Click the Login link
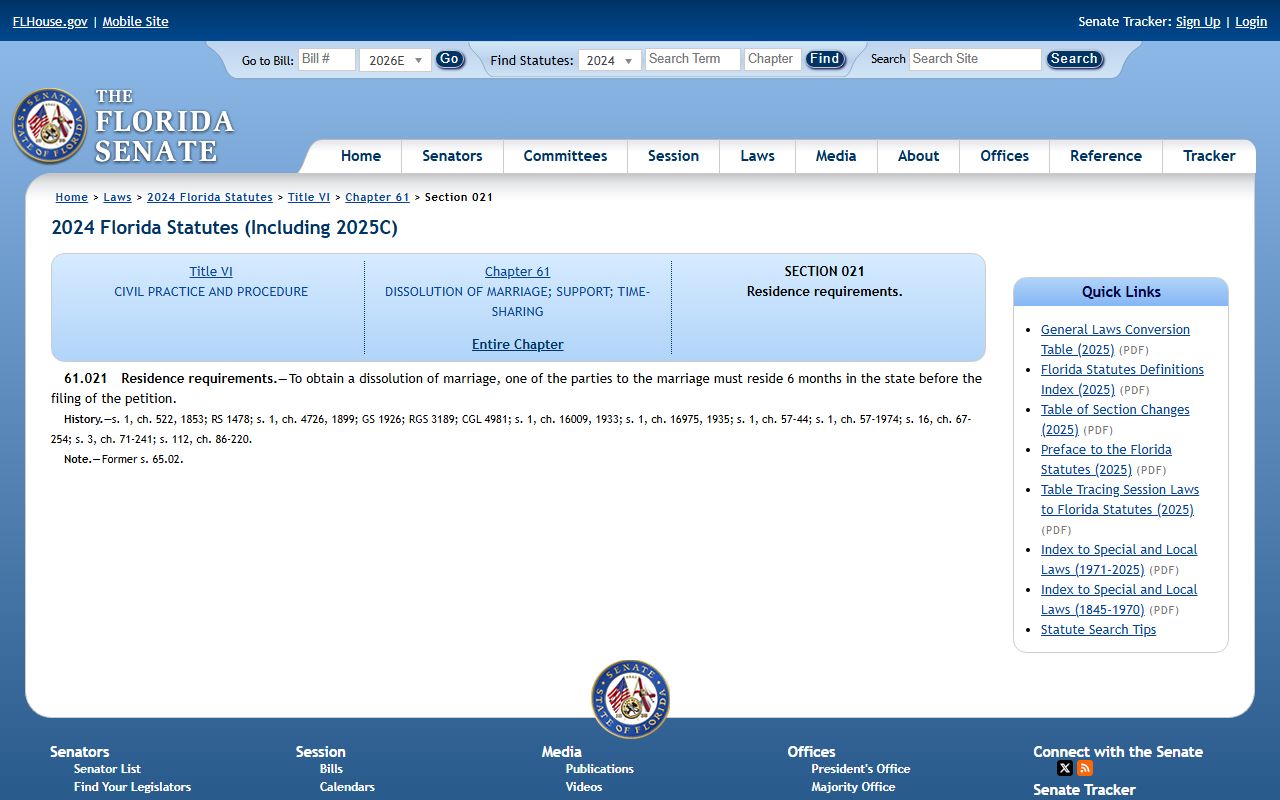 coord(1251,21)
